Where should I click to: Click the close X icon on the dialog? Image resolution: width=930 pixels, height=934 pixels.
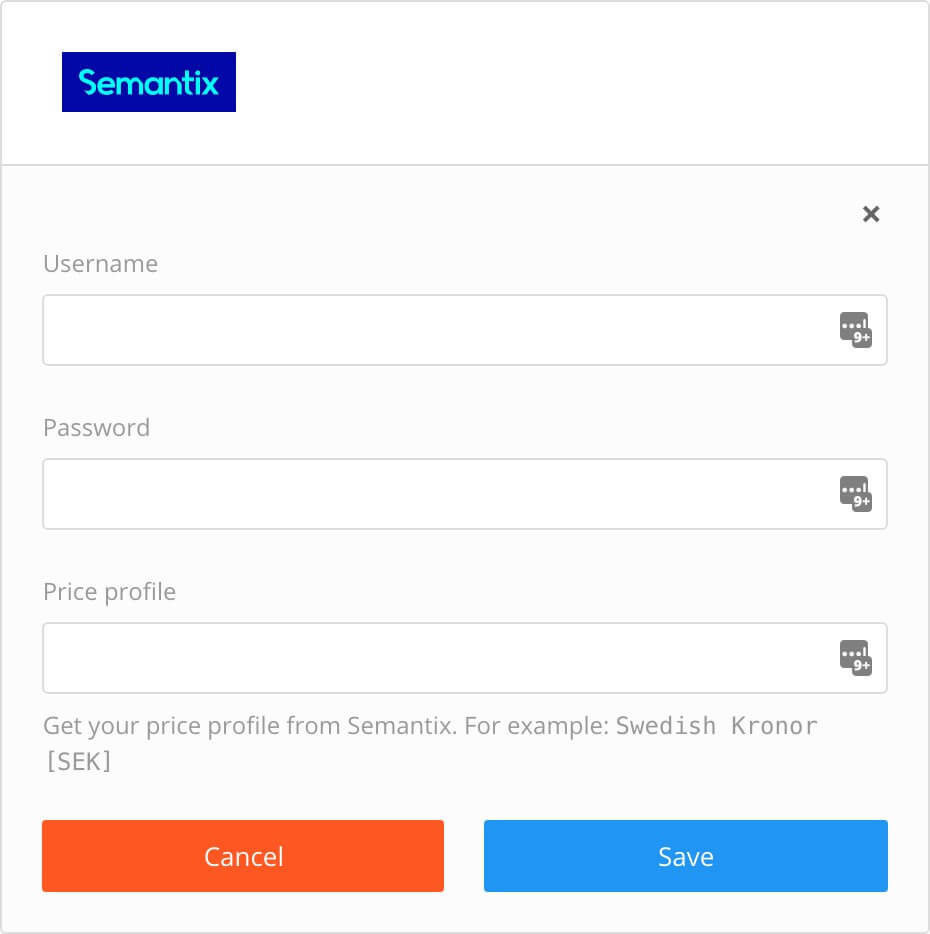point(871,213)
